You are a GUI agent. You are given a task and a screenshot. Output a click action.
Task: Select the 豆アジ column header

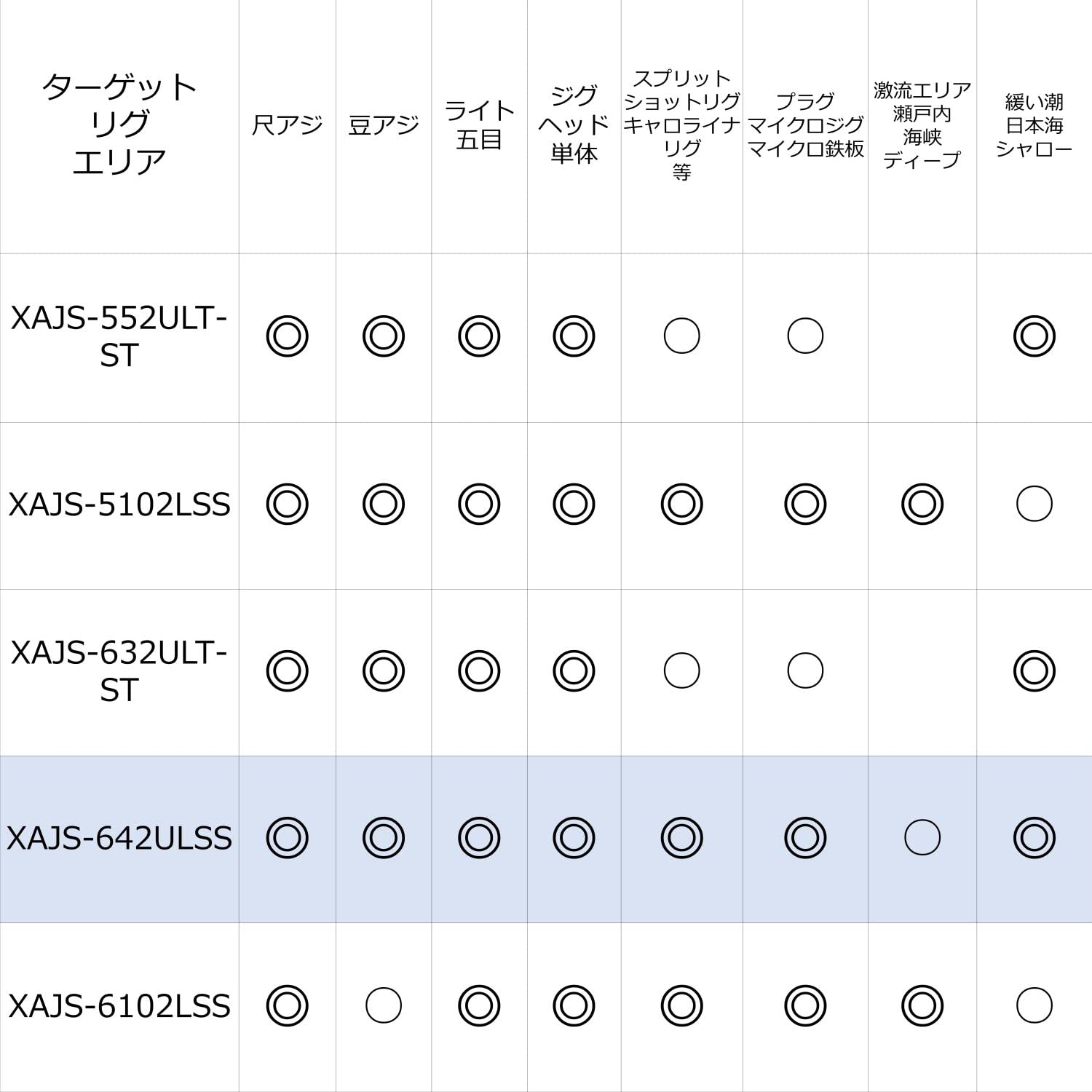point(383,125)
